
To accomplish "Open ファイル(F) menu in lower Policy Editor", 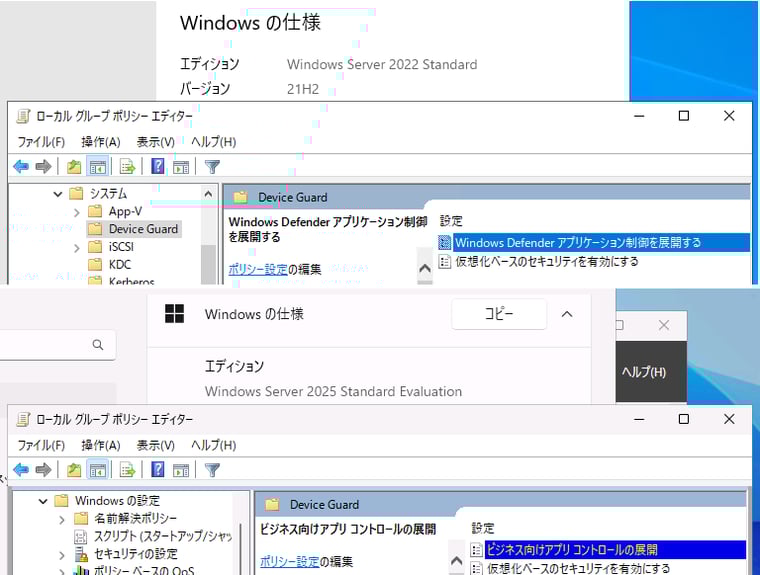I will point(41,445).
